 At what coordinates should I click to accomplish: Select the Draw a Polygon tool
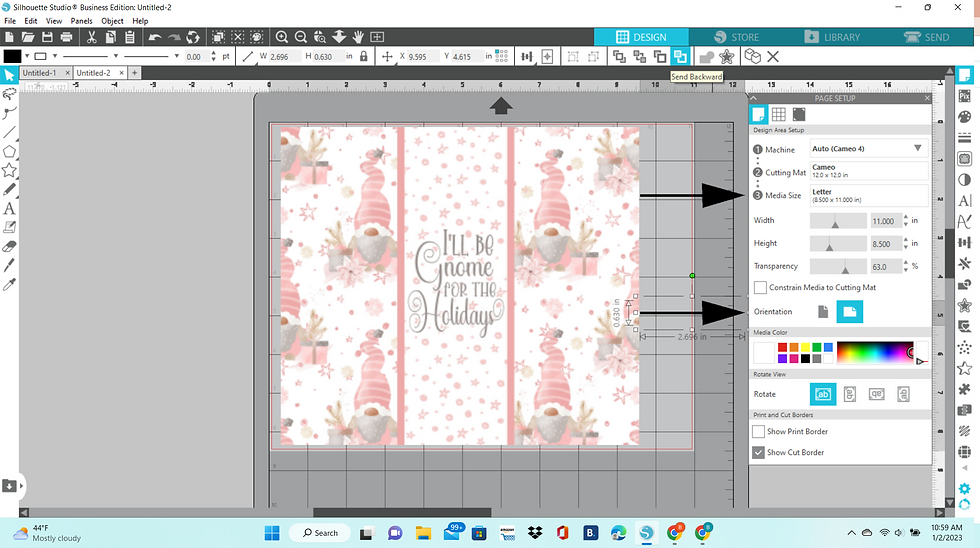9,151
